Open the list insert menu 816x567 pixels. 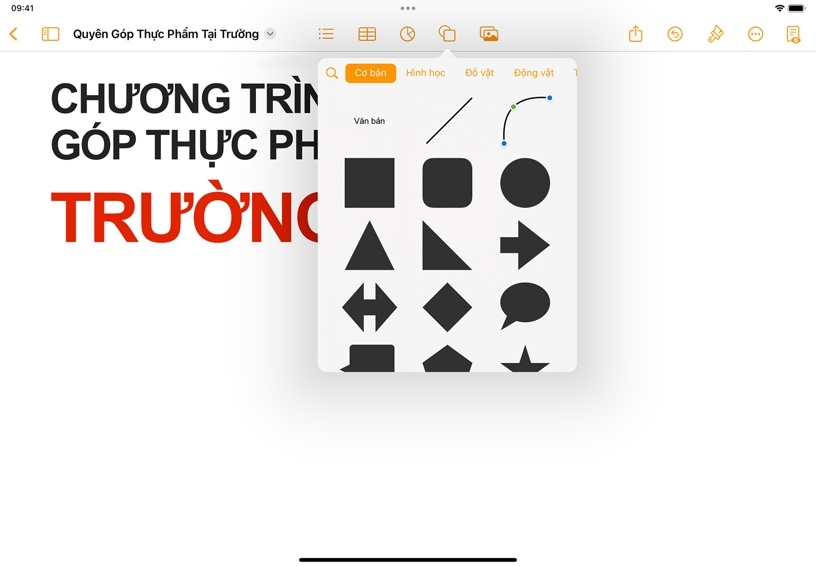click(326, 34)
